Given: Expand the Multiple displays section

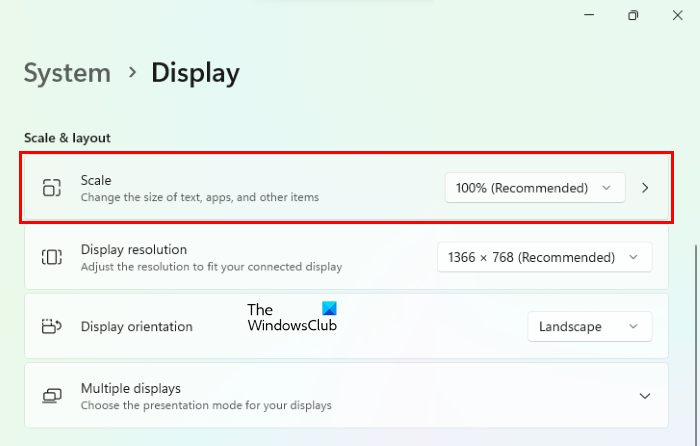Looking at the screenshot, I should tap(644, 396).
